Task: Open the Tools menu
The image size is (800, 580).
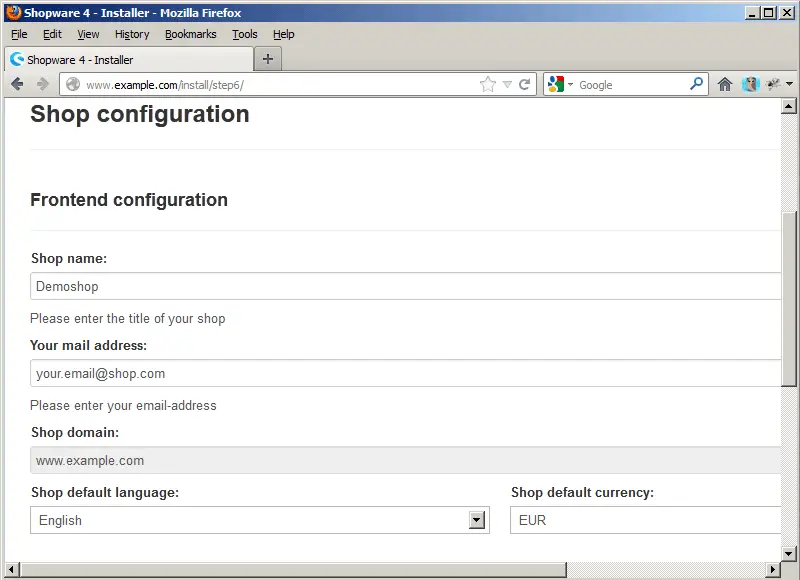Action: (x=244, y=34)
